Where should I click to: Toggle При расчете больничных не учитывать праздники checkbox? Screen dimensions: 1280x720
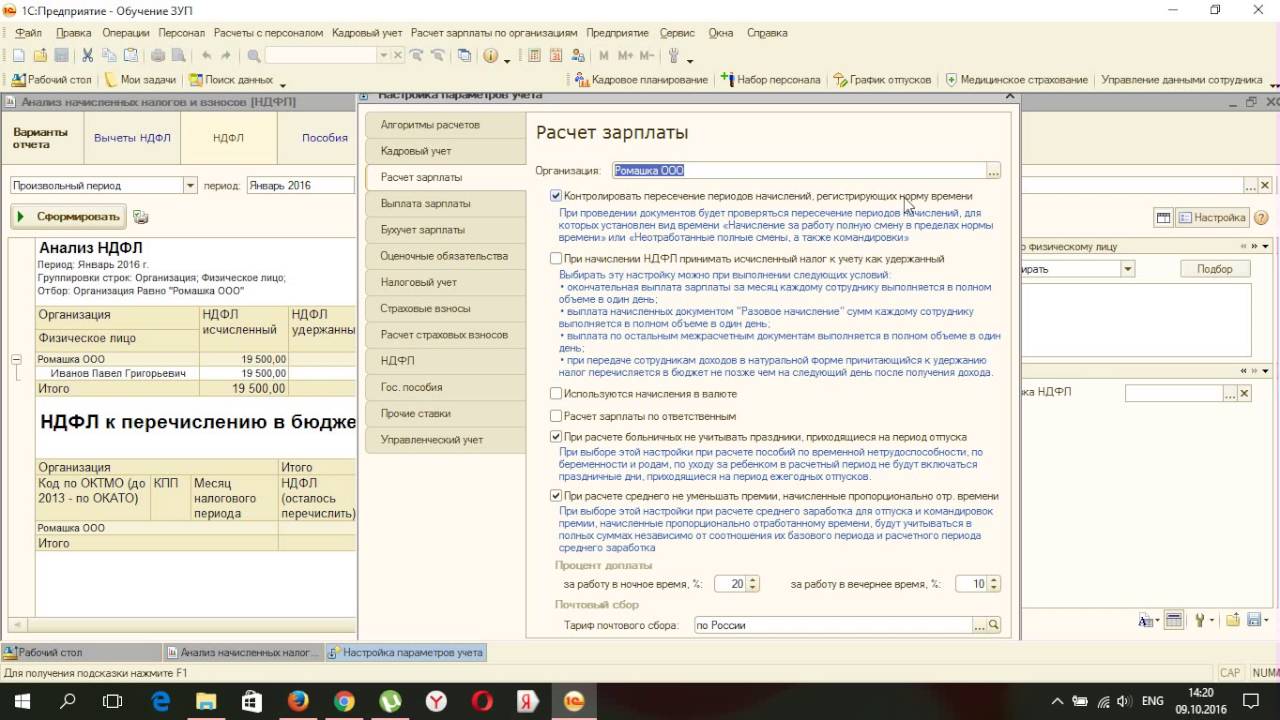tap(556, 437)
